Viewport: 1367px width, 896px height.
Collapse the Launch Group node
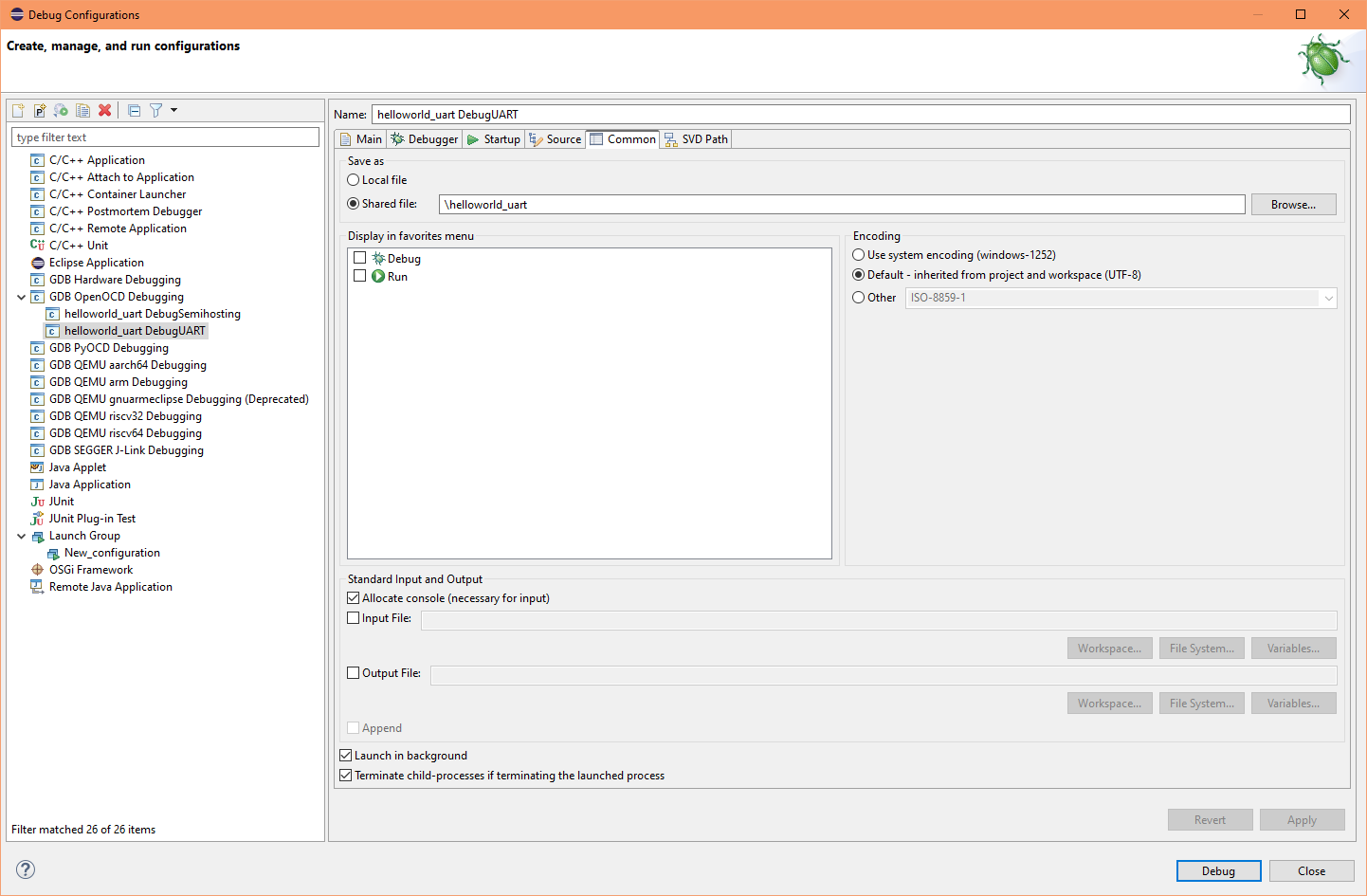21,536
